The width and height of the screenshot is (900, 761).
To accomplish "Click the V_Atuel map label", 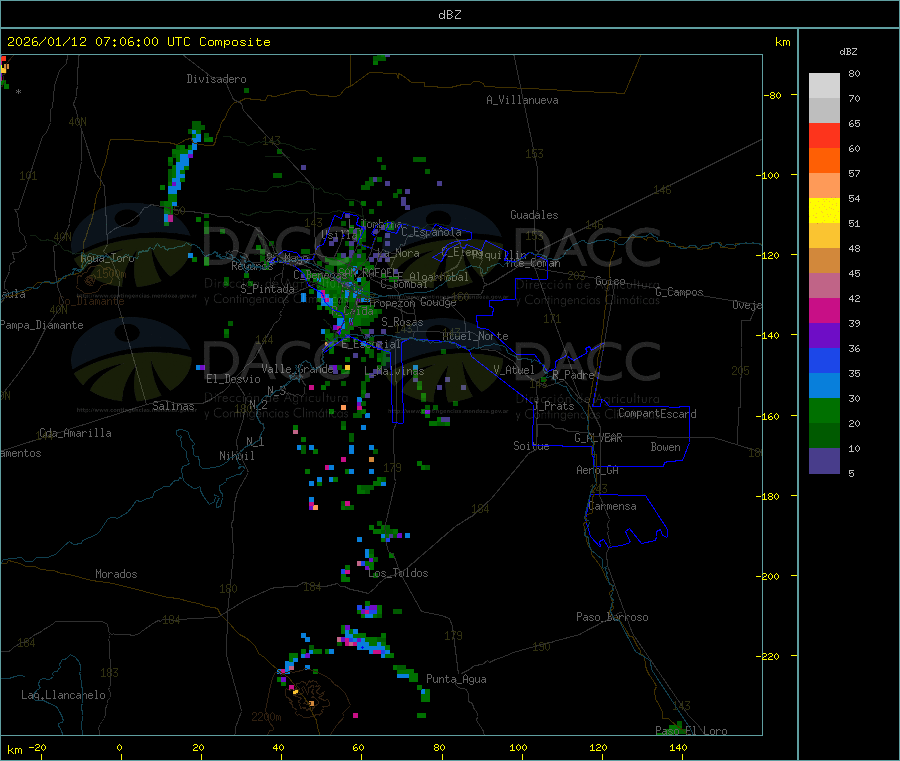I will click(514, 370).
